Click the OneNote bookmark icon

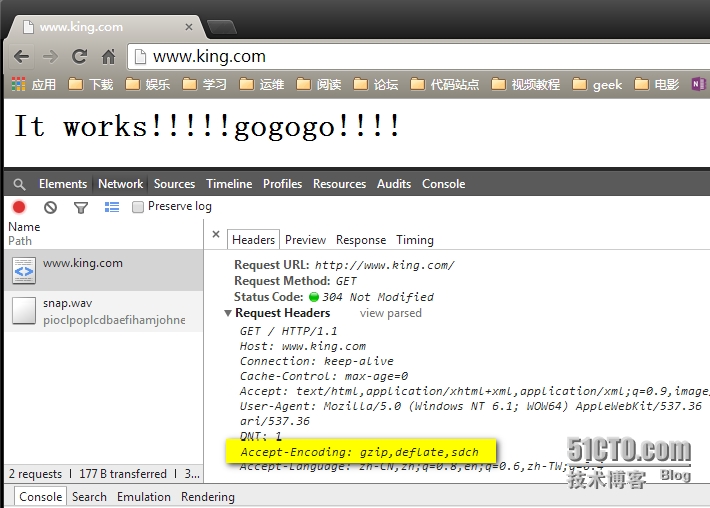pos(698,84)
